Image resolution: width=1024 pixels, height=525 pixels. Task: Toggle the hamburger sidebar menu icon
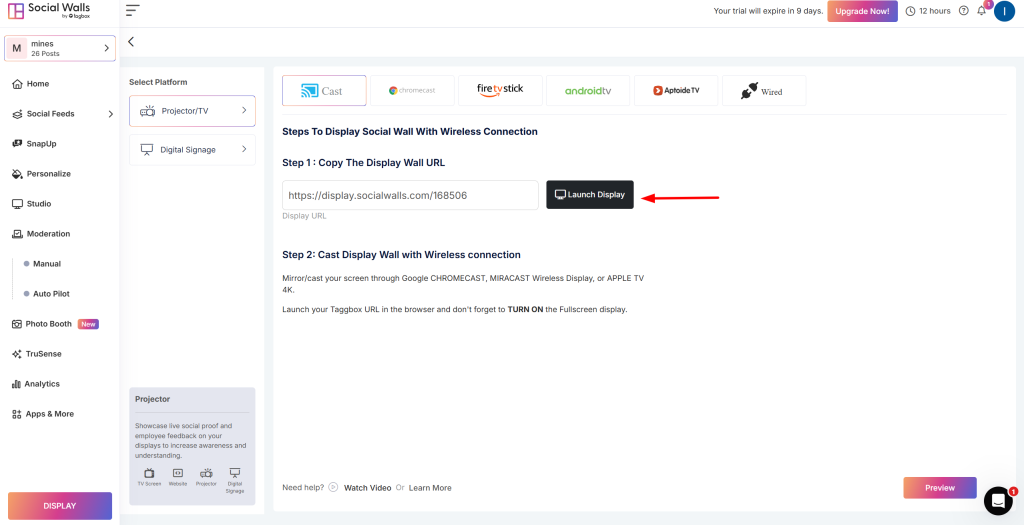tap(133, 10)
